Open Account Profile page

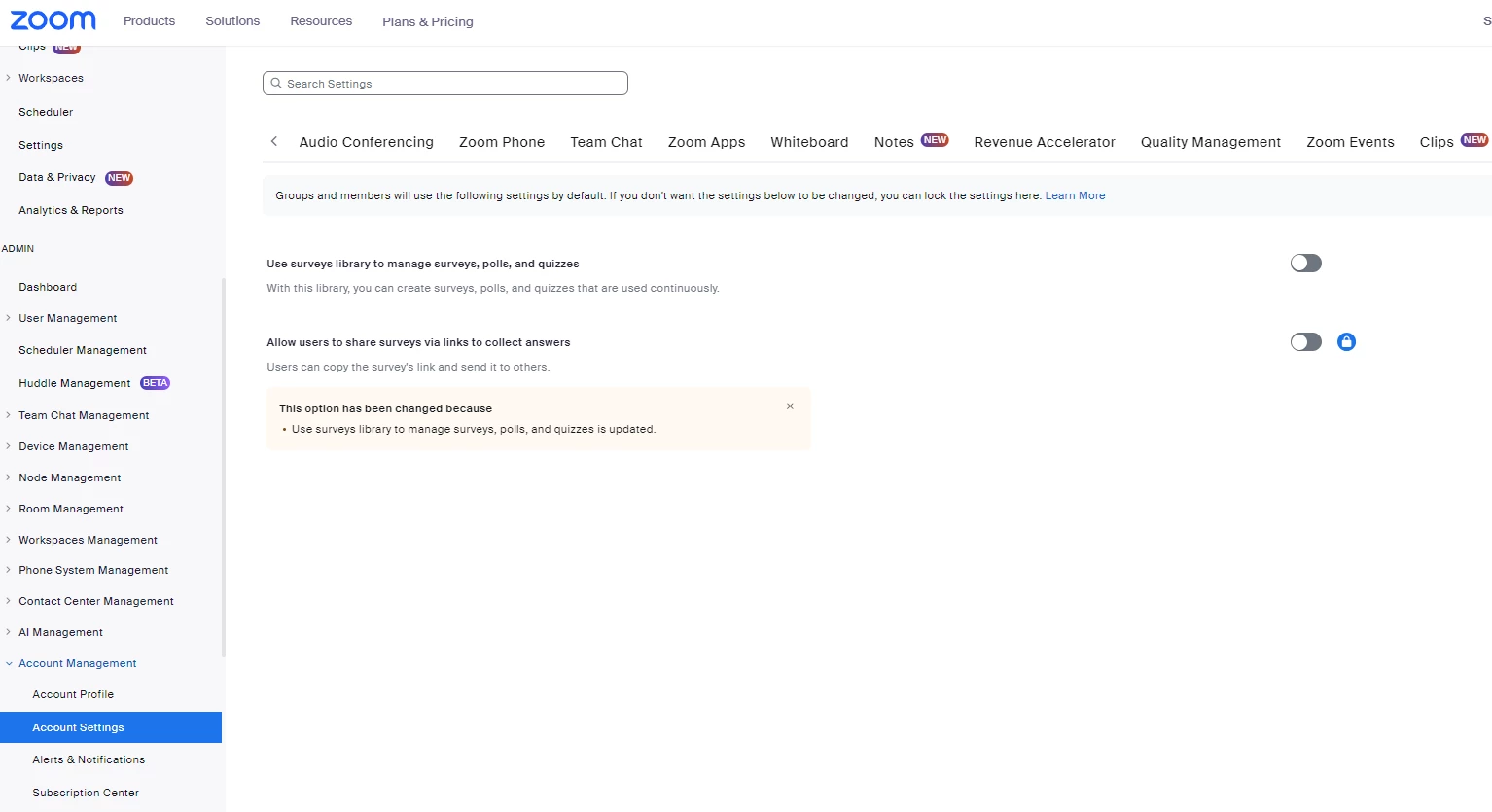[73, 694]
